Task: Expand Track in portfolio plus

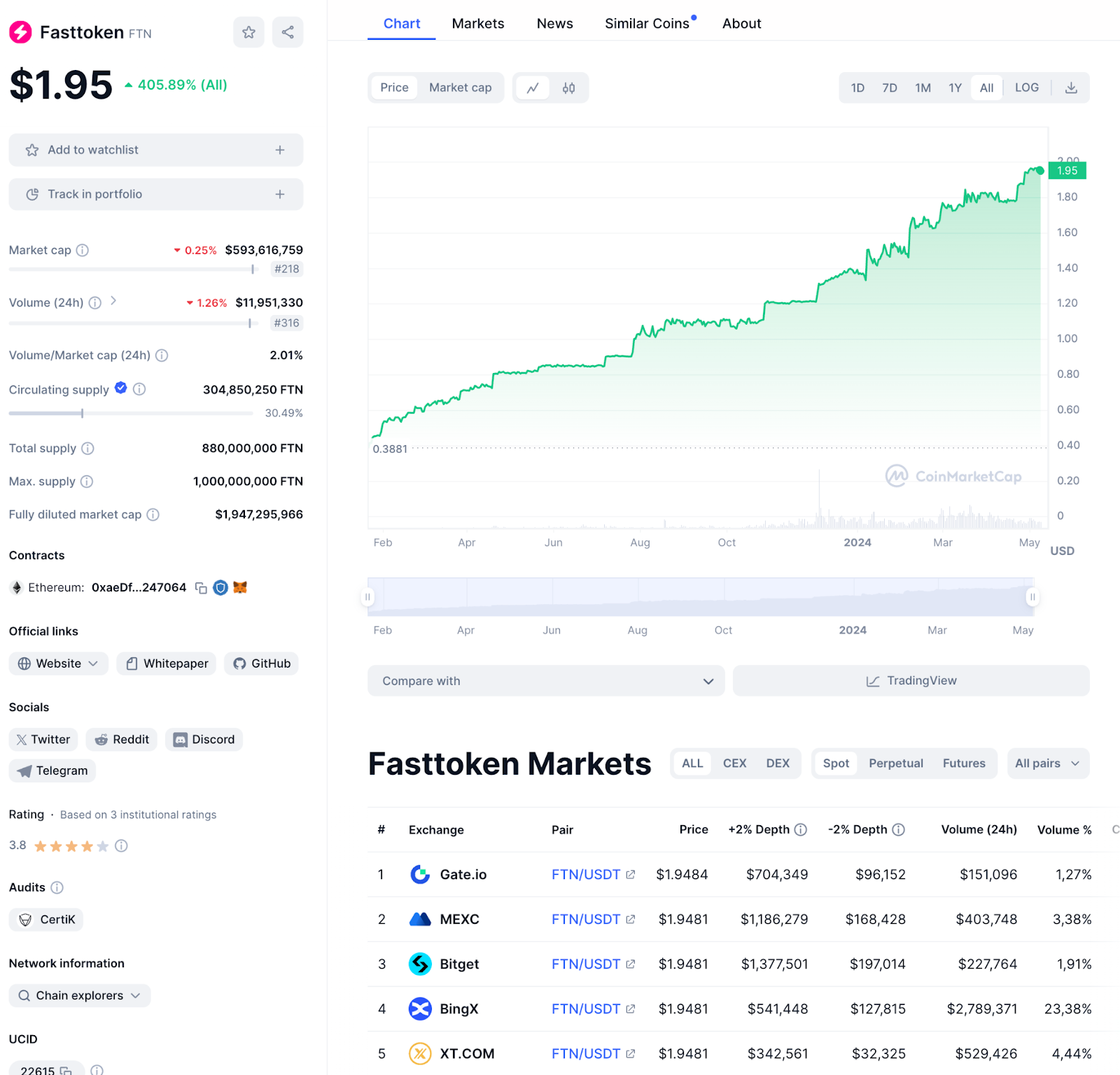Action: pyautogui.click(x=280, y=194)
